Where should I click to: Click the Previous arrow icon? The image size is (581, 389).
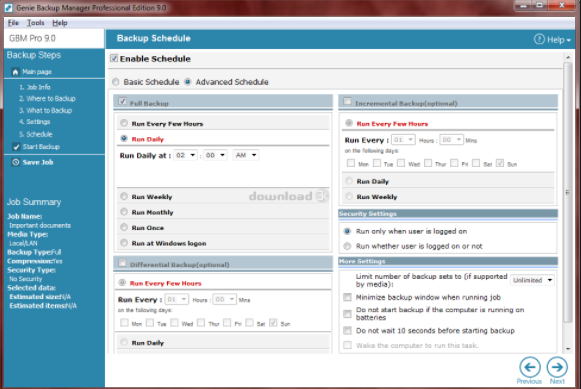point(530,367)
